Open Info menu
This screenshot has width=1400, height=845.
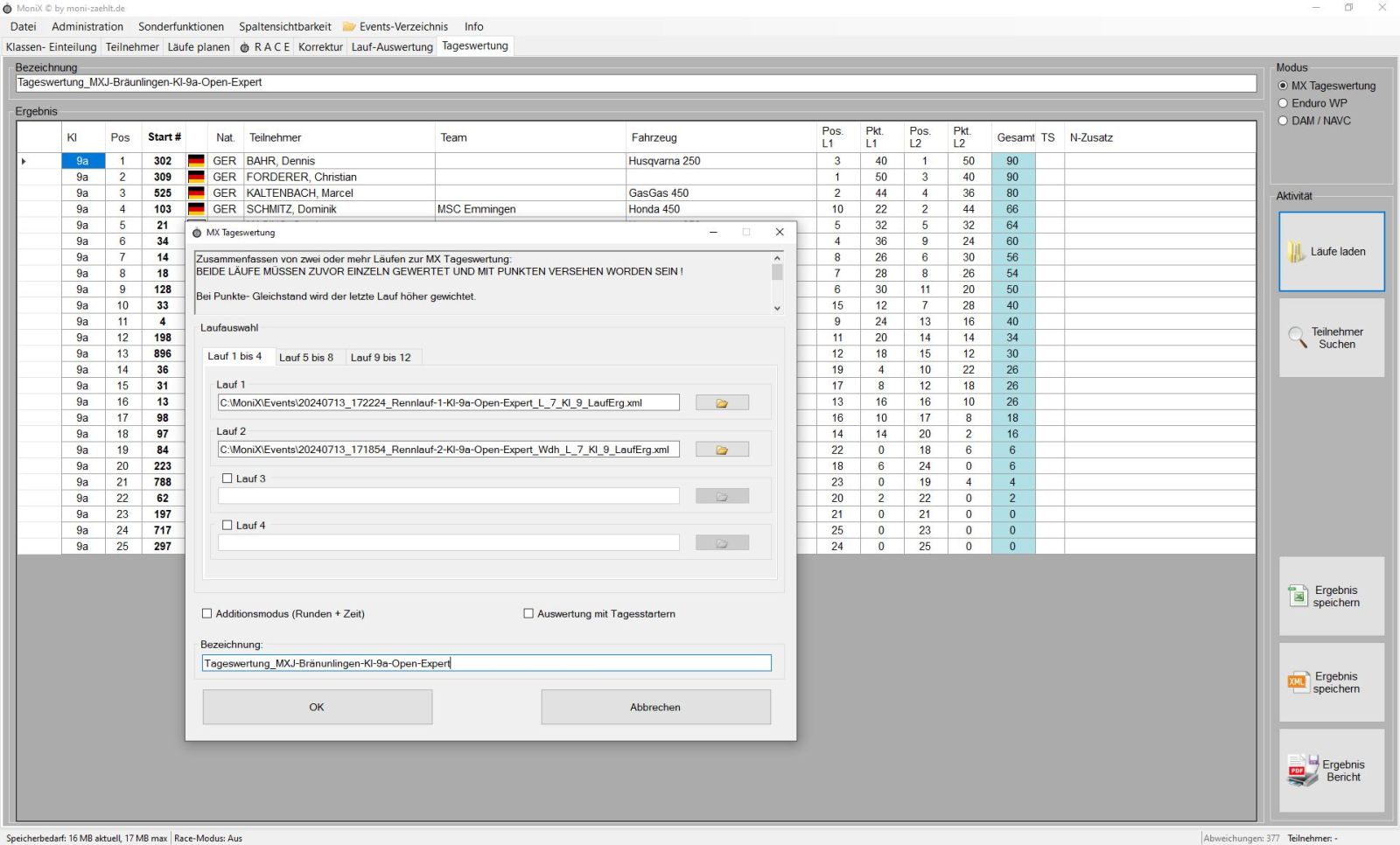point(474,27)
